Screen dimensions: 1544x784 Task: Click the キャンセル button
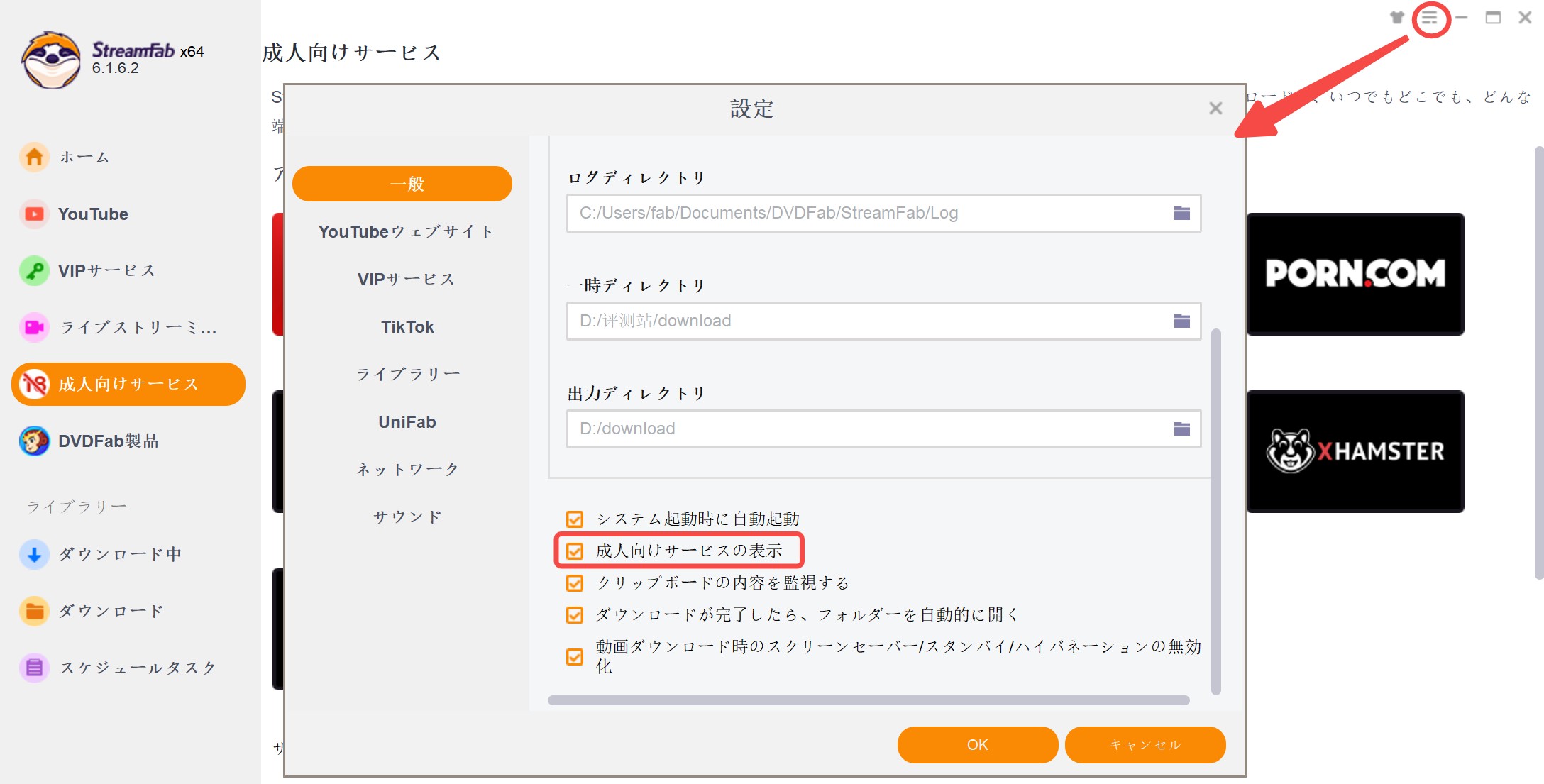[x=1145, y=745]
